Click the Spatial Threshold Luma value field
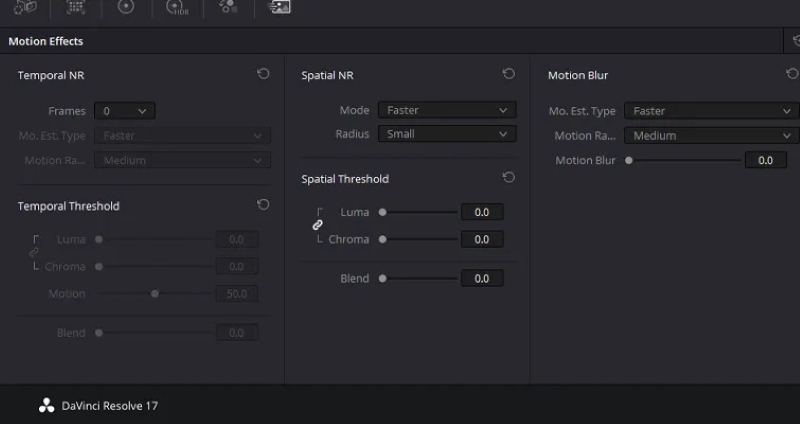Viewport: 800px width, 424px height. coord(482,212)
